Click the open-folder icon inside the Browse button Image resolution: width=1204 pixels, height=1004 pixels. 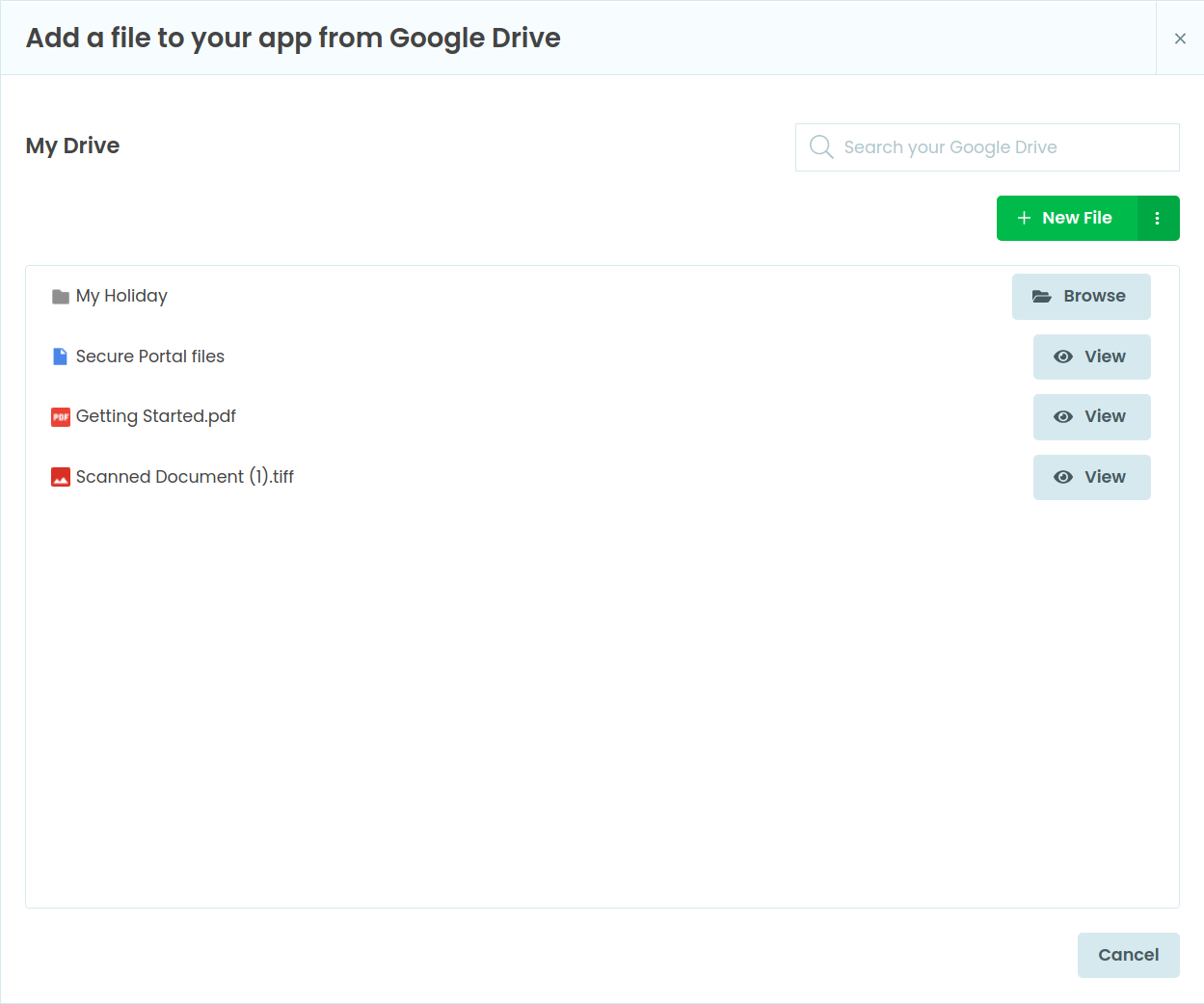(x=1042, y=296)
